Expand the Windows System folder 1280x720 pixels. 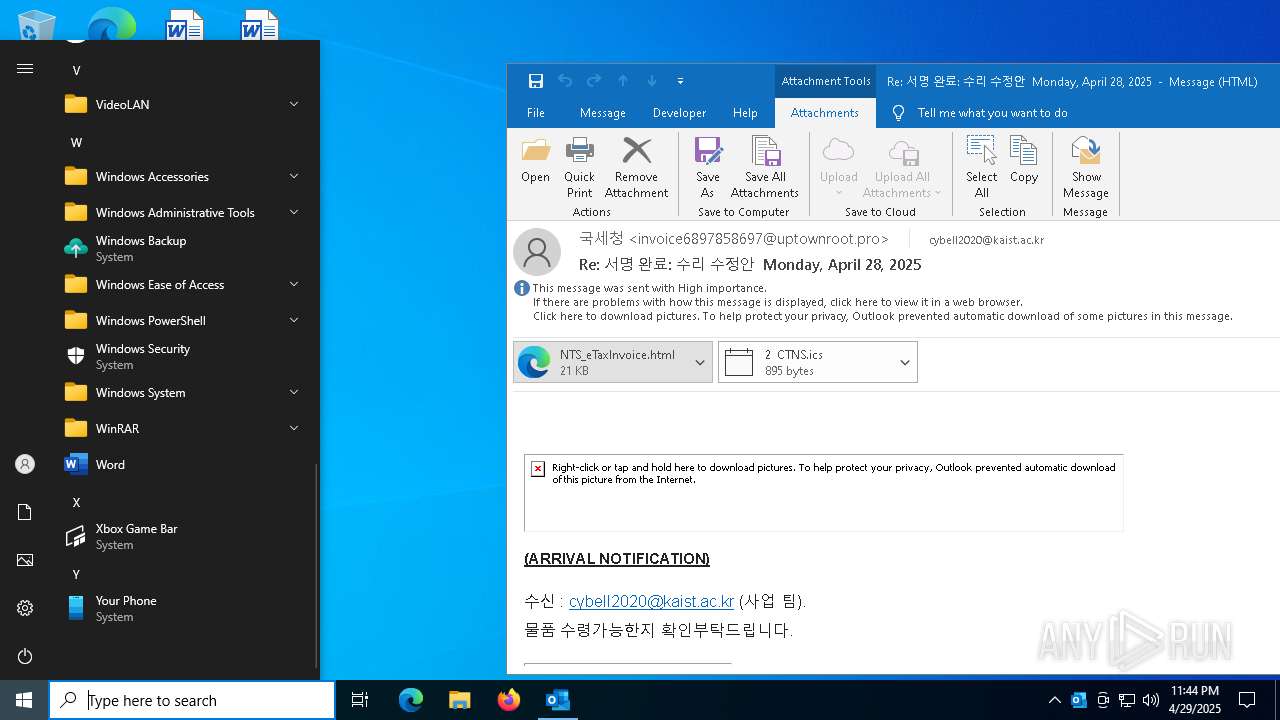pos(185,392)
